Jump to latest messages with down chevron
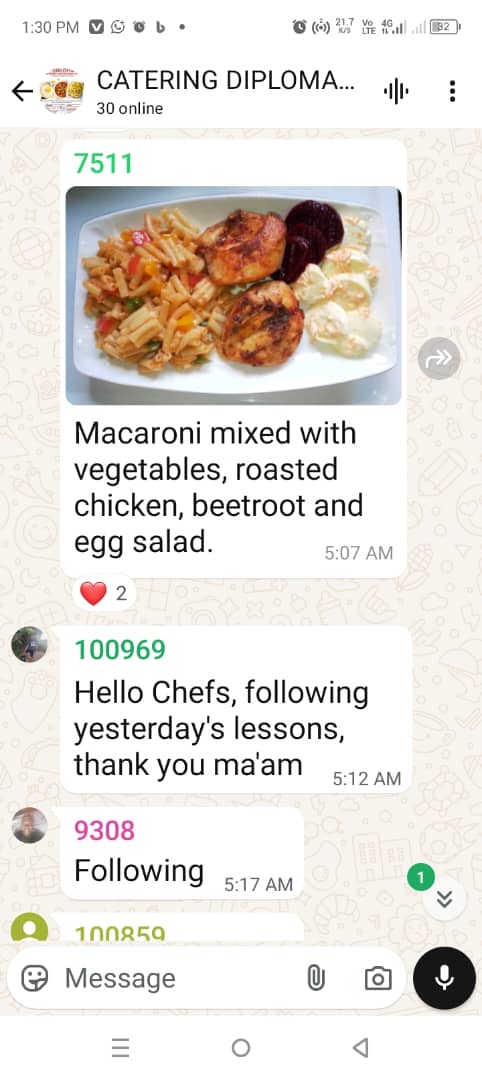This screenshot has width=482, height=1080. click(445, 900)
